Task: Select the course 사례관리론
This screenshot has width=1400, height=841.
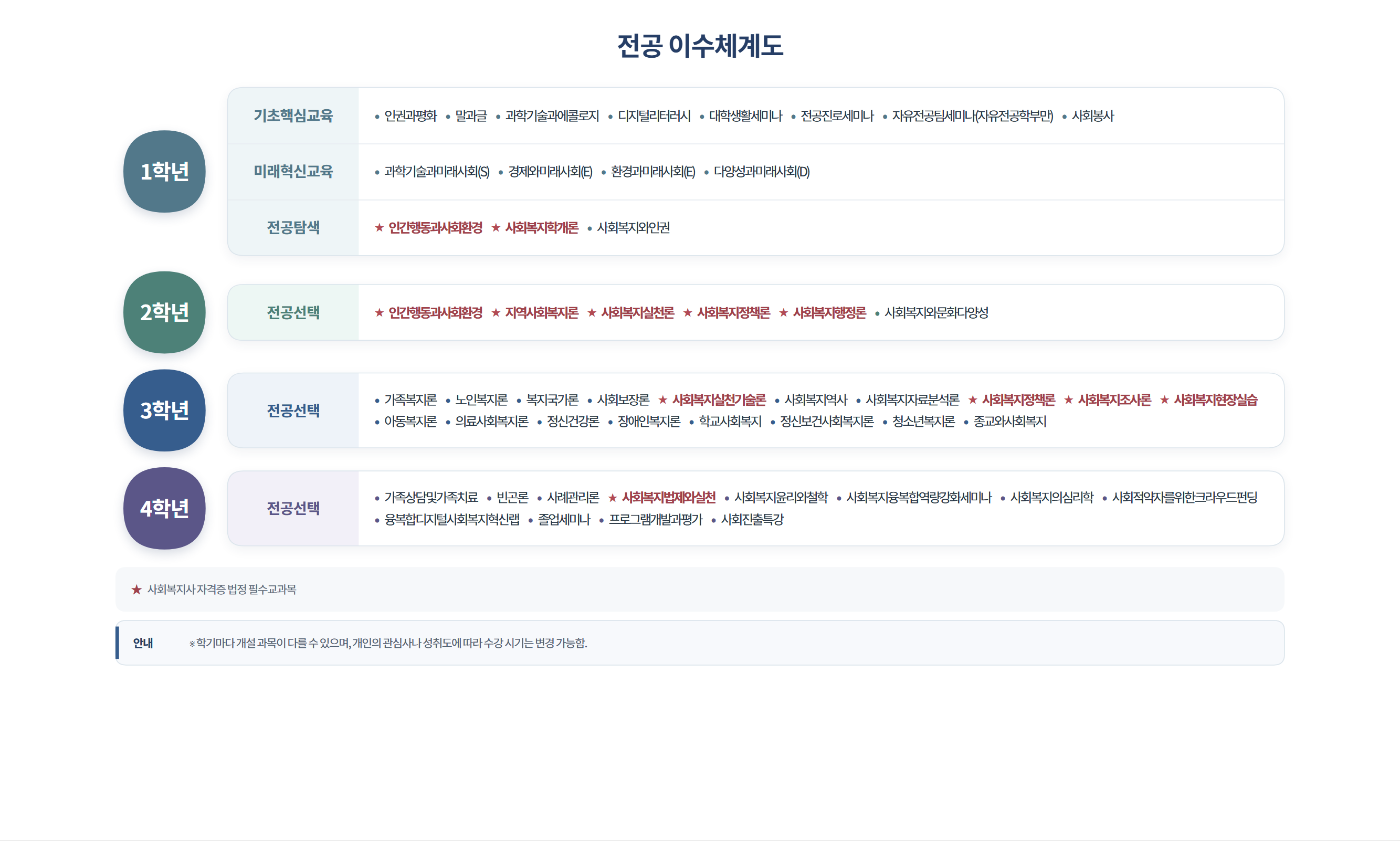Action: (x=573, y=497)
